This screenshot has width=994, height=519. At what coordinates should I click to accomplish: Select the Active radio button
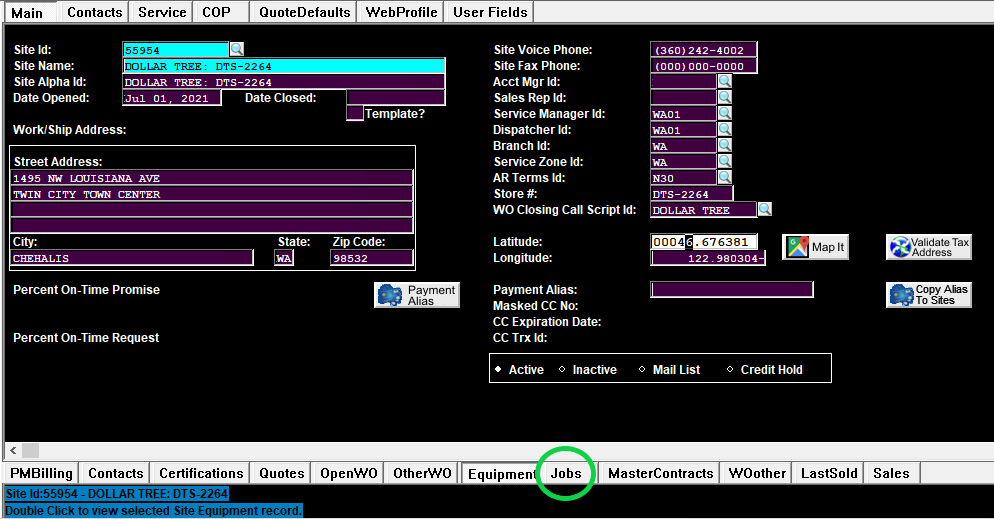tap(498, 369)
